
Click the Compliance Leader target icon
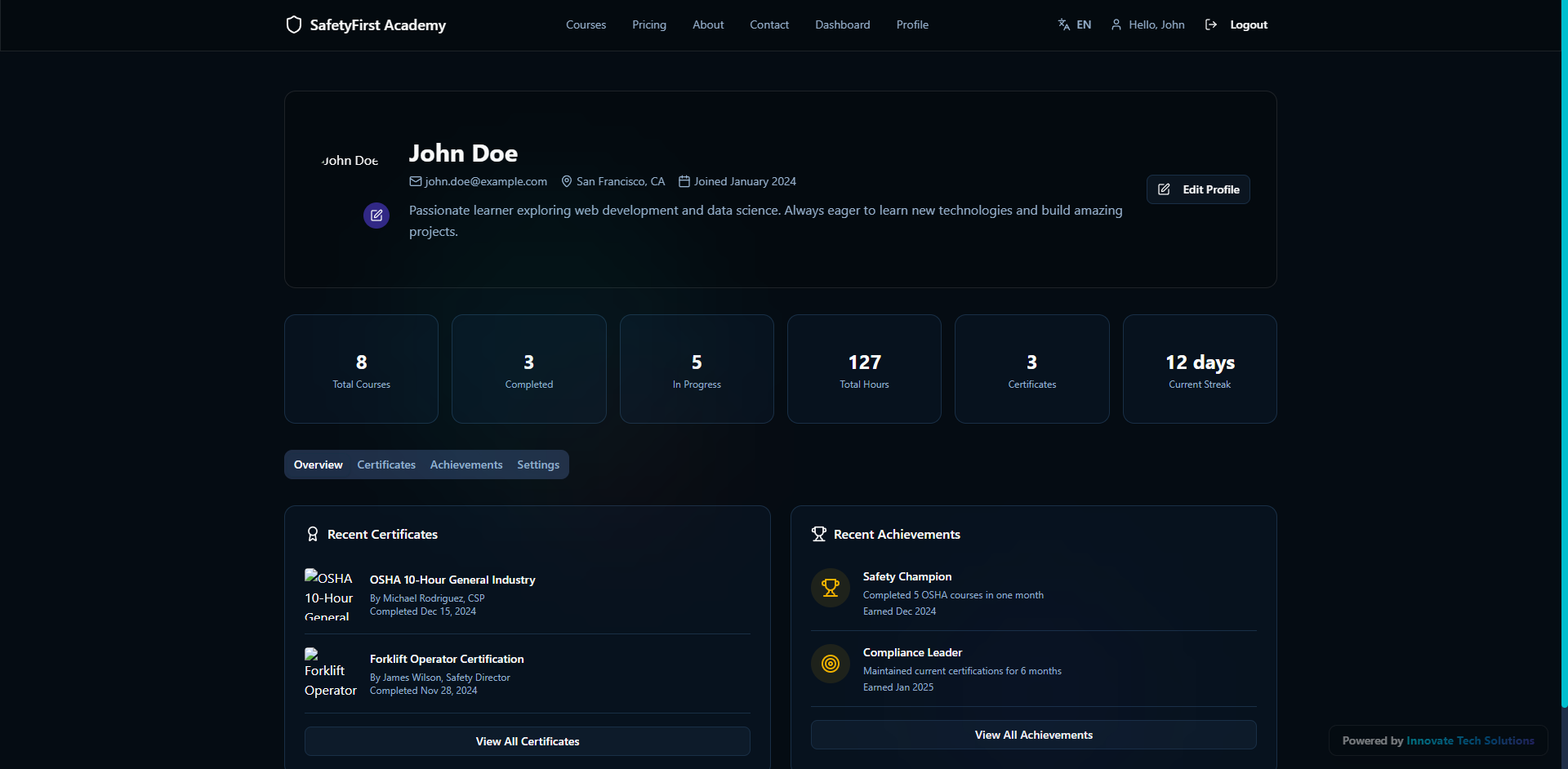point(831,664)
